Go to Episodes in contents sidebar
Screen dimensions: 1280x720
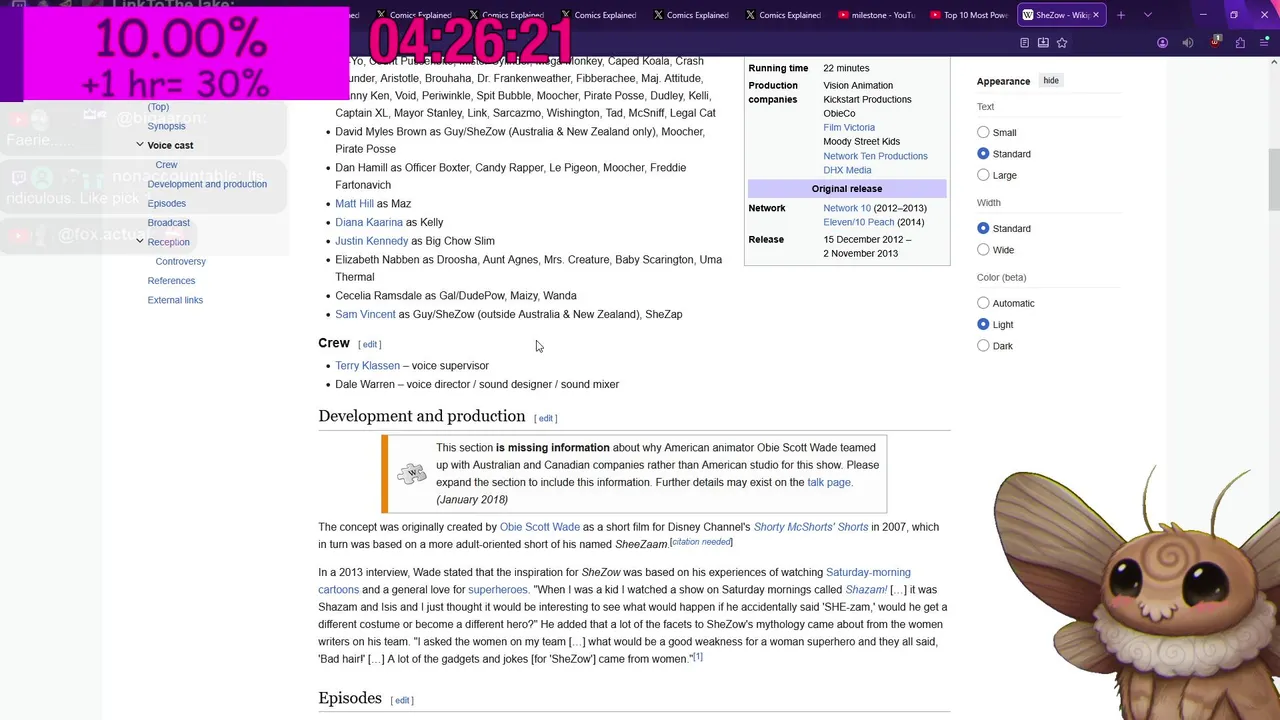click(166, 203)
